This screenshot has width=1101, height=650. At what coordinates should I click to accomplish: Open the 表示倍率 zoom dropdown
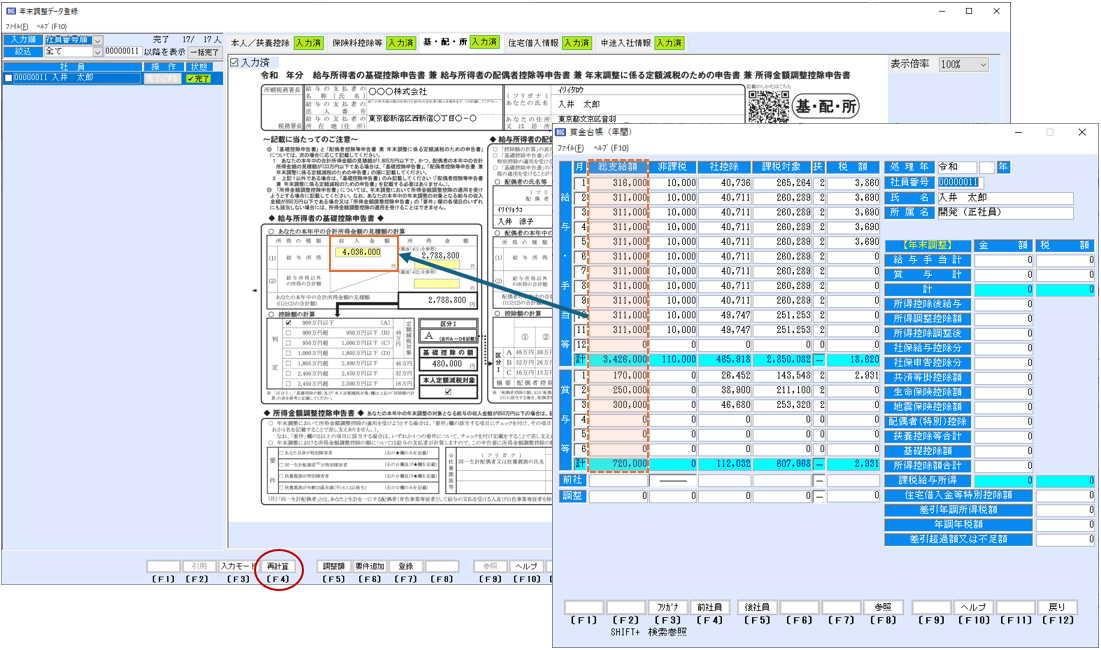coord(963,64)
